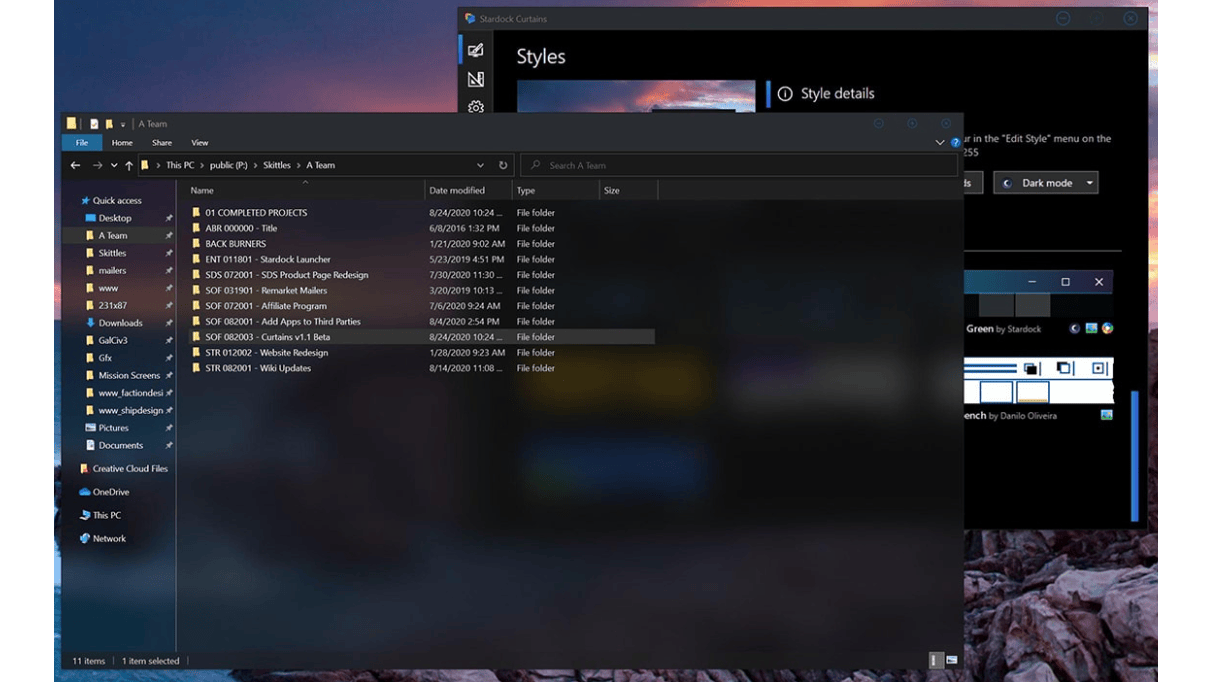
Task: Sort by the Type column header
Action: point(555,190)
